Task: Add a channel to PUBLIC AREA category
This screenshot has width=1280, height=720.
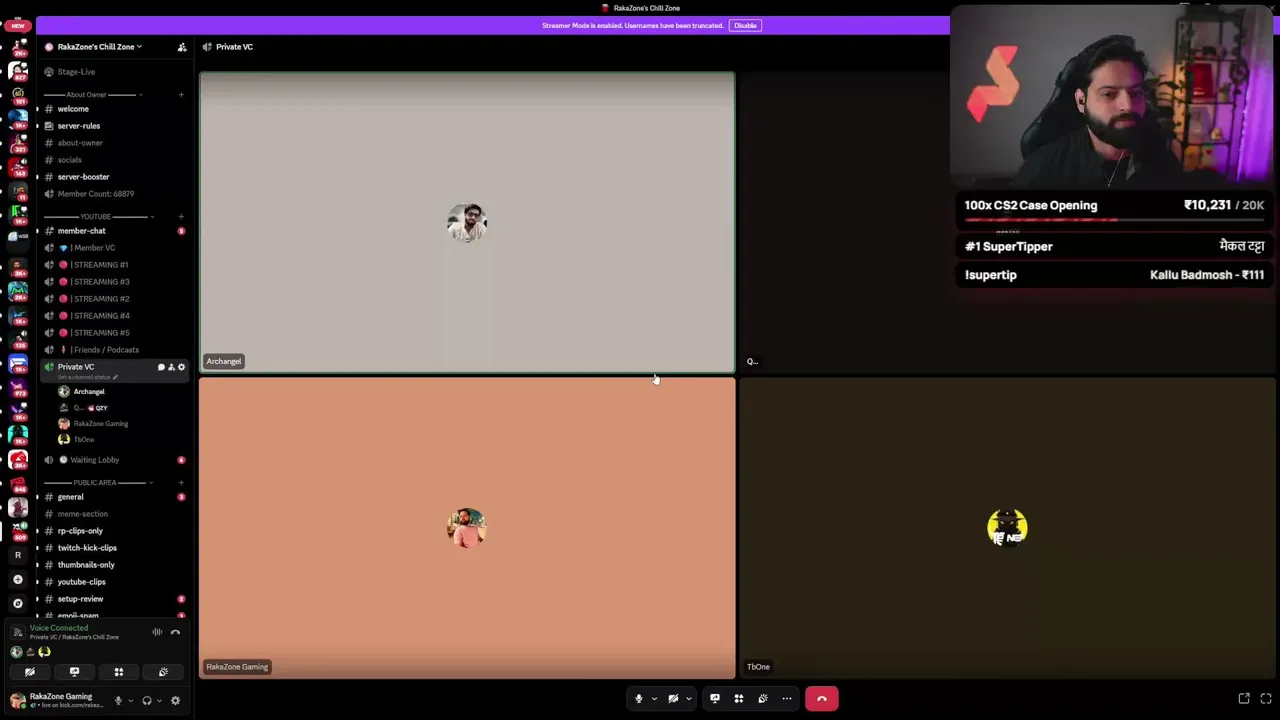Action: point(181,483)
